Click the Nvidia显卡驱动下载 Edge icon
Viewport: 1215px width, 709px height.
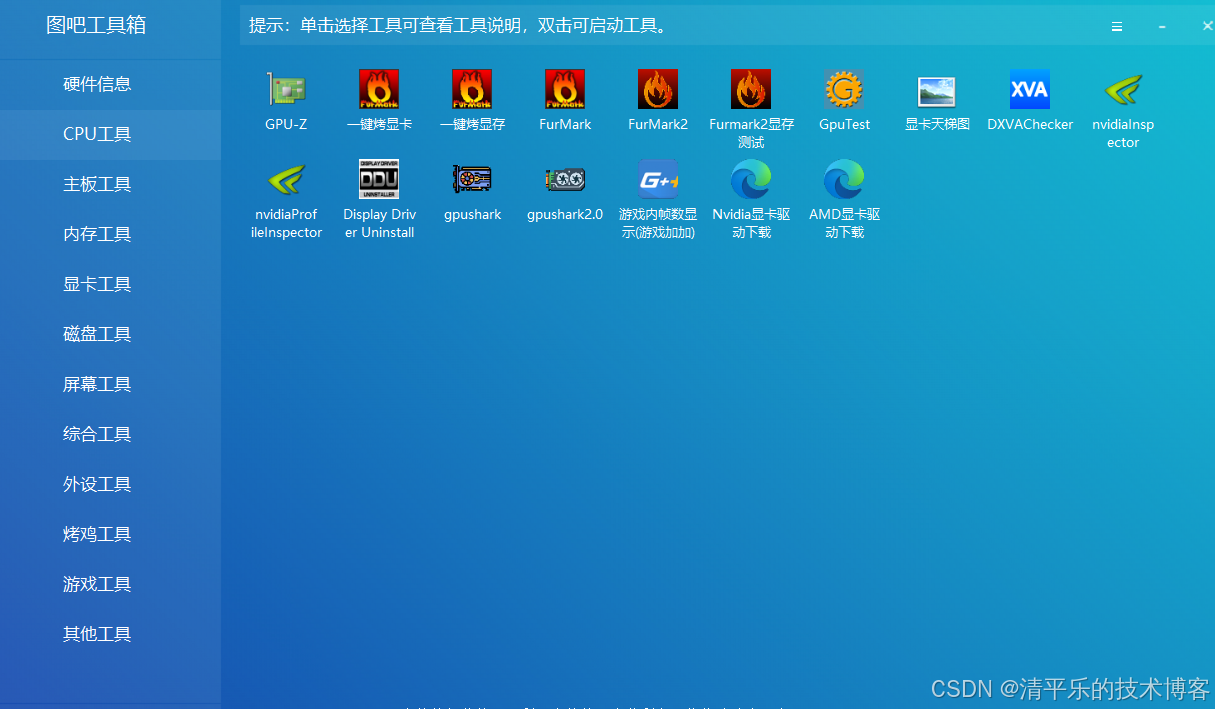[751, 179]
